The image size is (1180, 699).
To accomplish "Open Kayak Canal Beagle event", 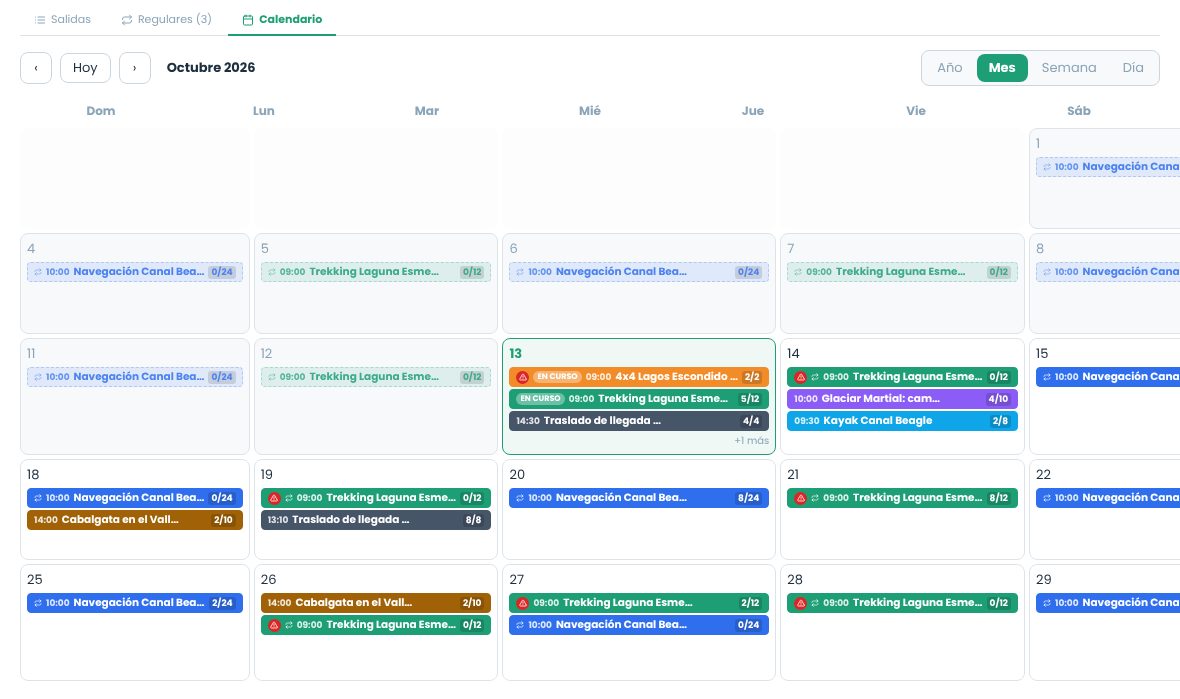I will tap(902, 421).
